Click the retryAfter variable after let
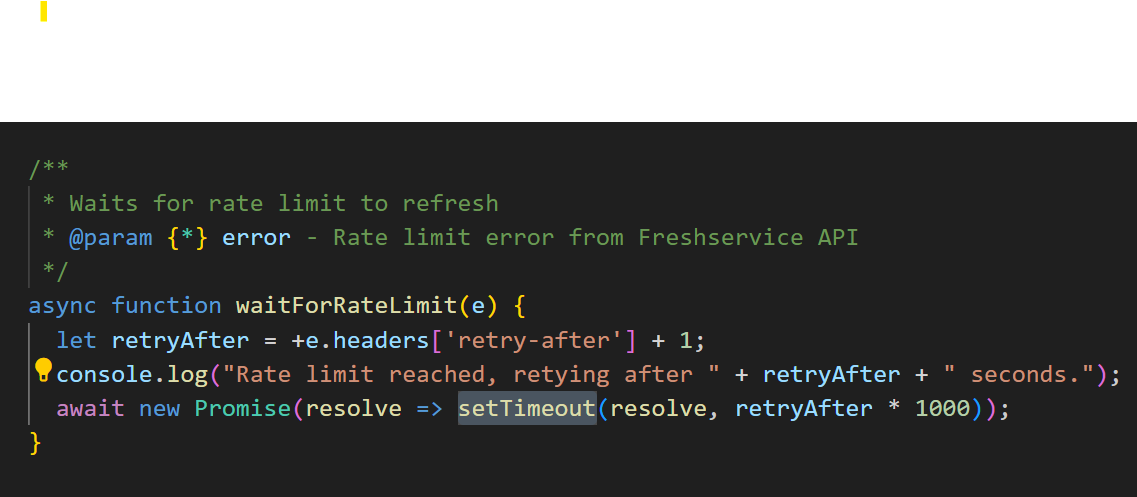 click(x=181, y=340)
